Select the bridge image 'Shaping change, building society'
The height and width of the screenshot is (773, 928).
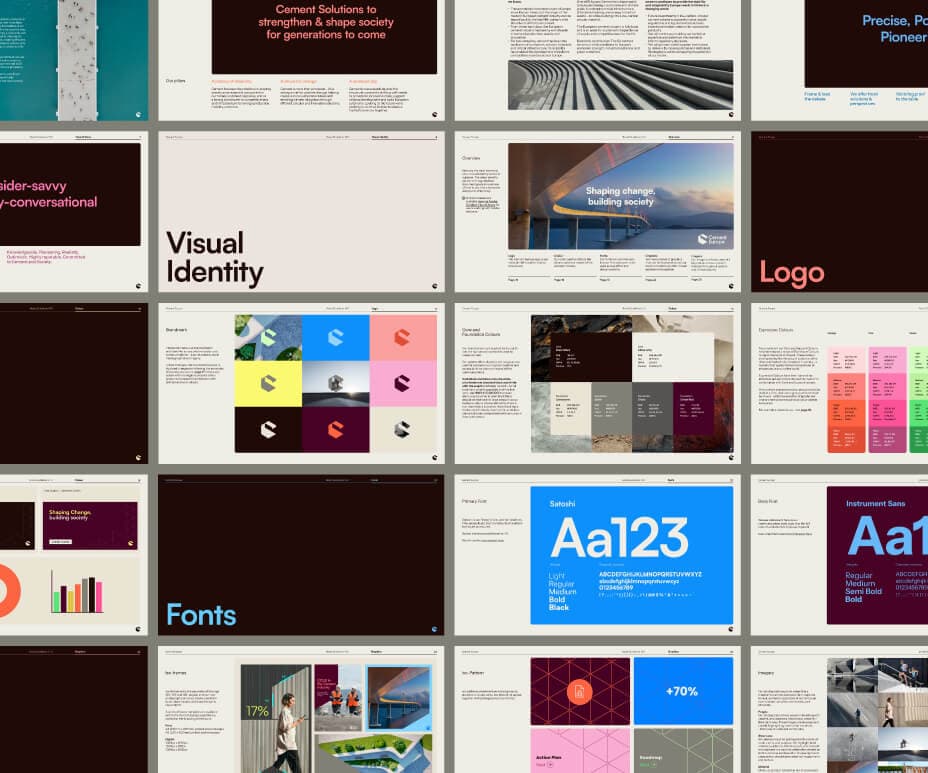(x=619, y=196)
